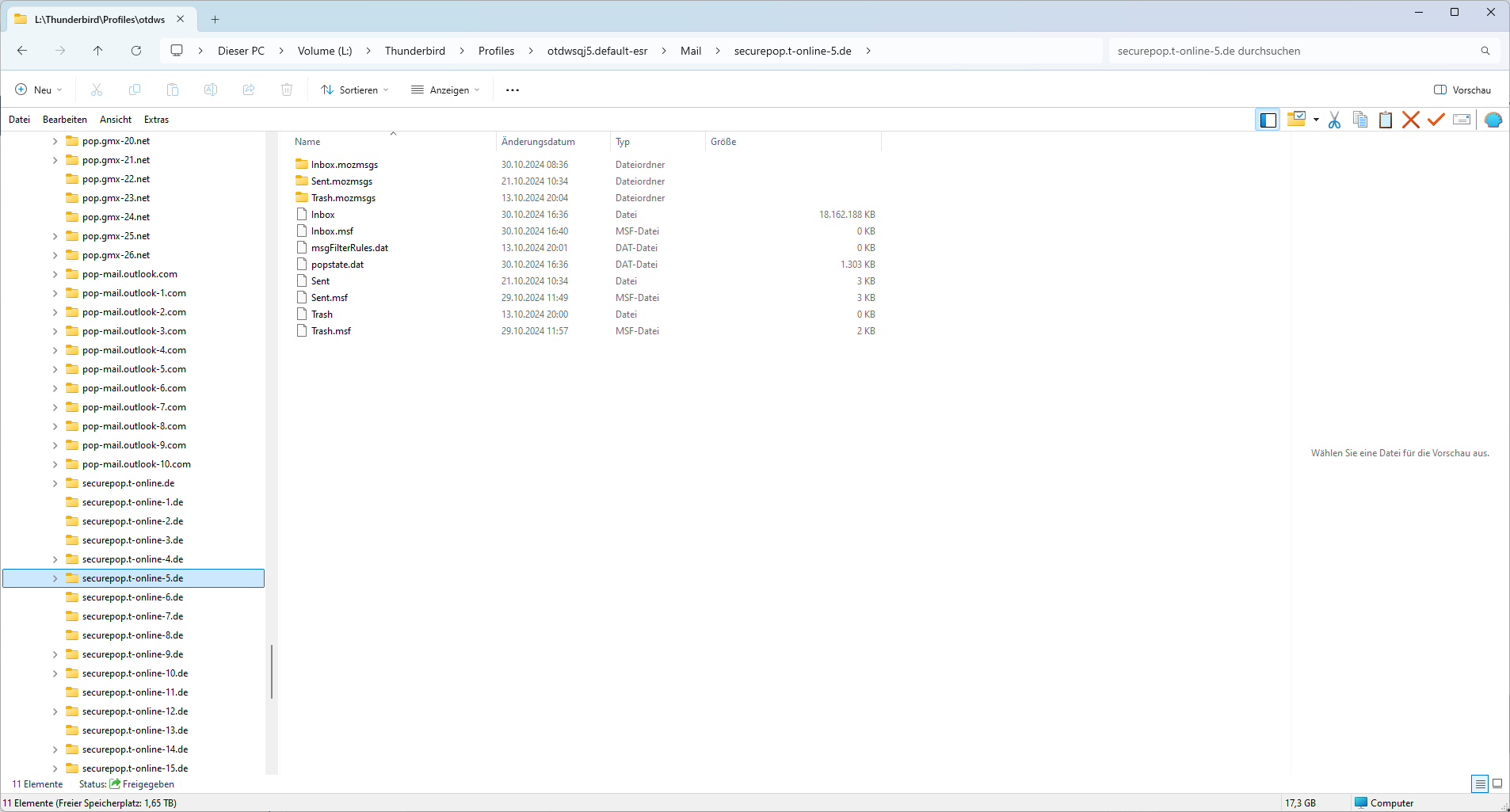Click the red X delete icon
The image size is (1510, 812).
[x=1410, y=120]
